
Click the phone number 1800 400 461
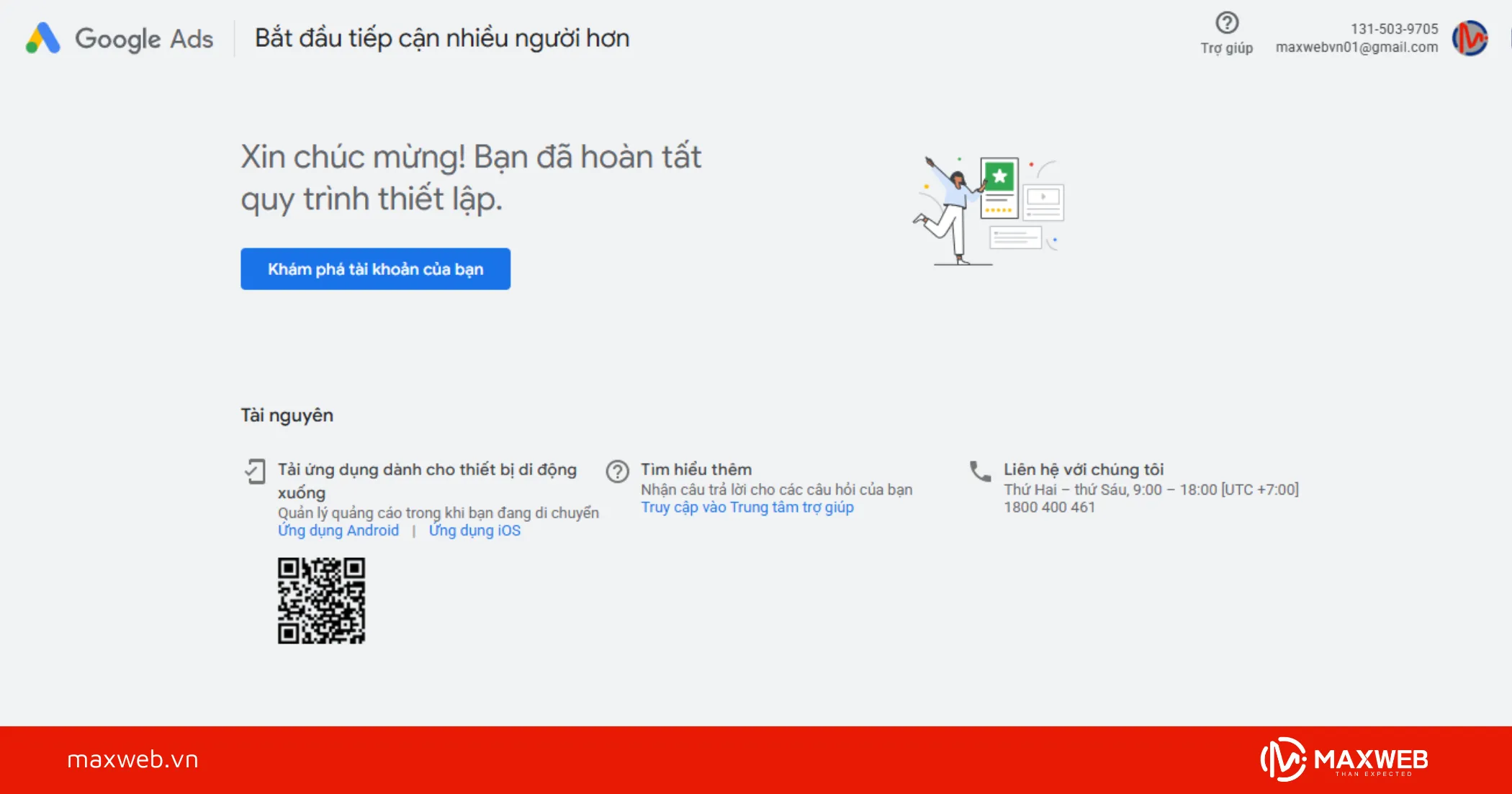[x=1049, y=507]
